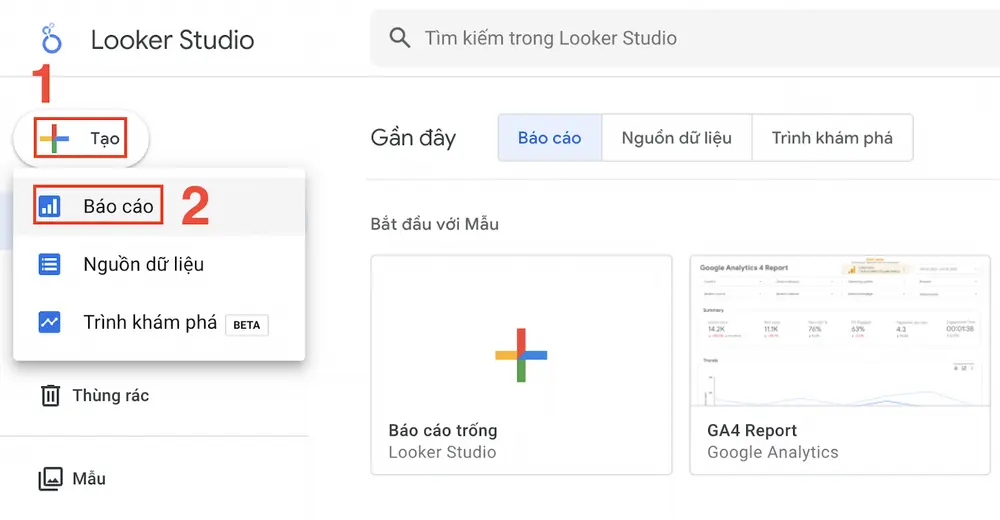Image resolution: width=1000 pixels, height=520 pixels.
Task: Click the Google Analytics subtitle text
Action: pyautogui.click(x=773, y=452)
